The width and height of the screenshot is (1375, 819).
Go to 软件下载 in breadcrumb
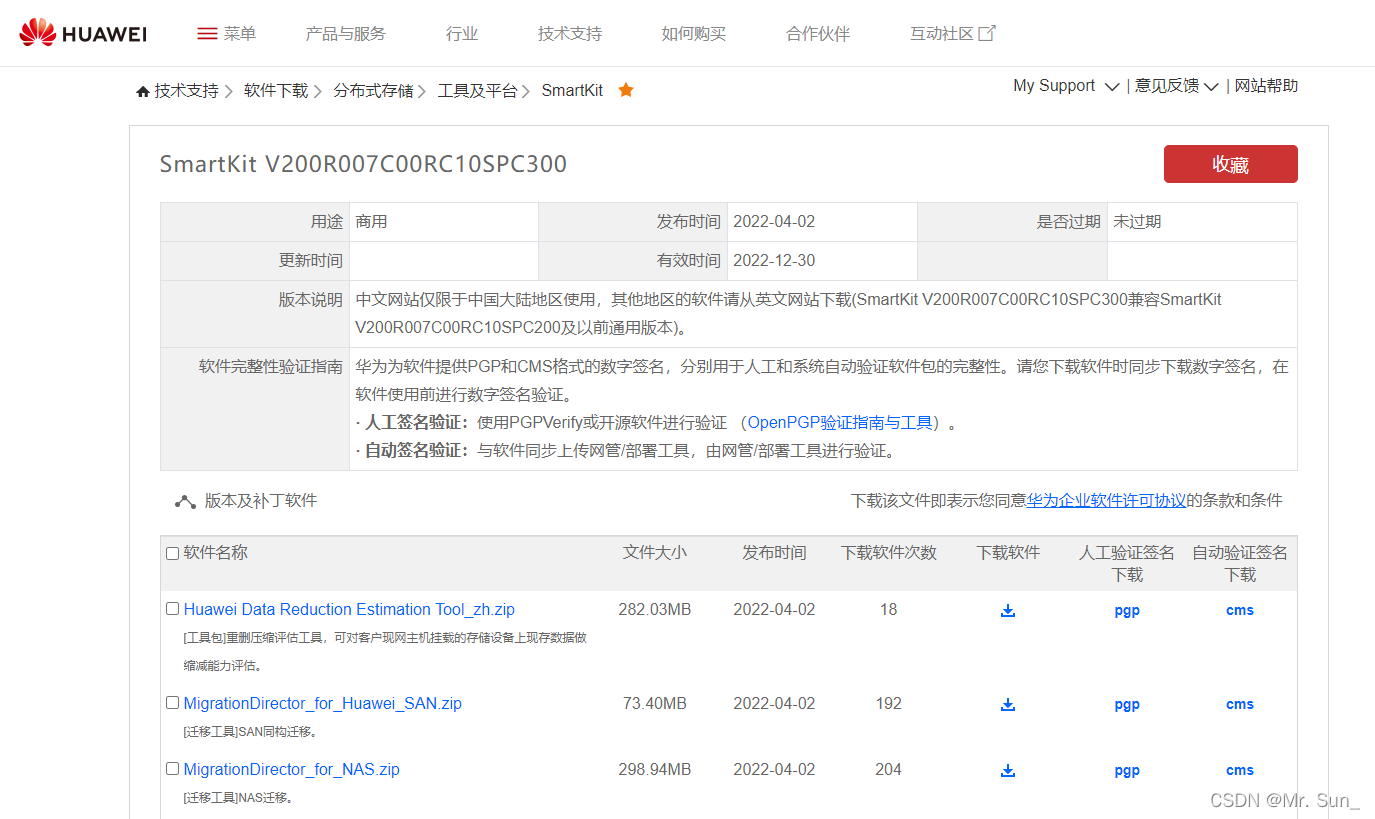276,91
